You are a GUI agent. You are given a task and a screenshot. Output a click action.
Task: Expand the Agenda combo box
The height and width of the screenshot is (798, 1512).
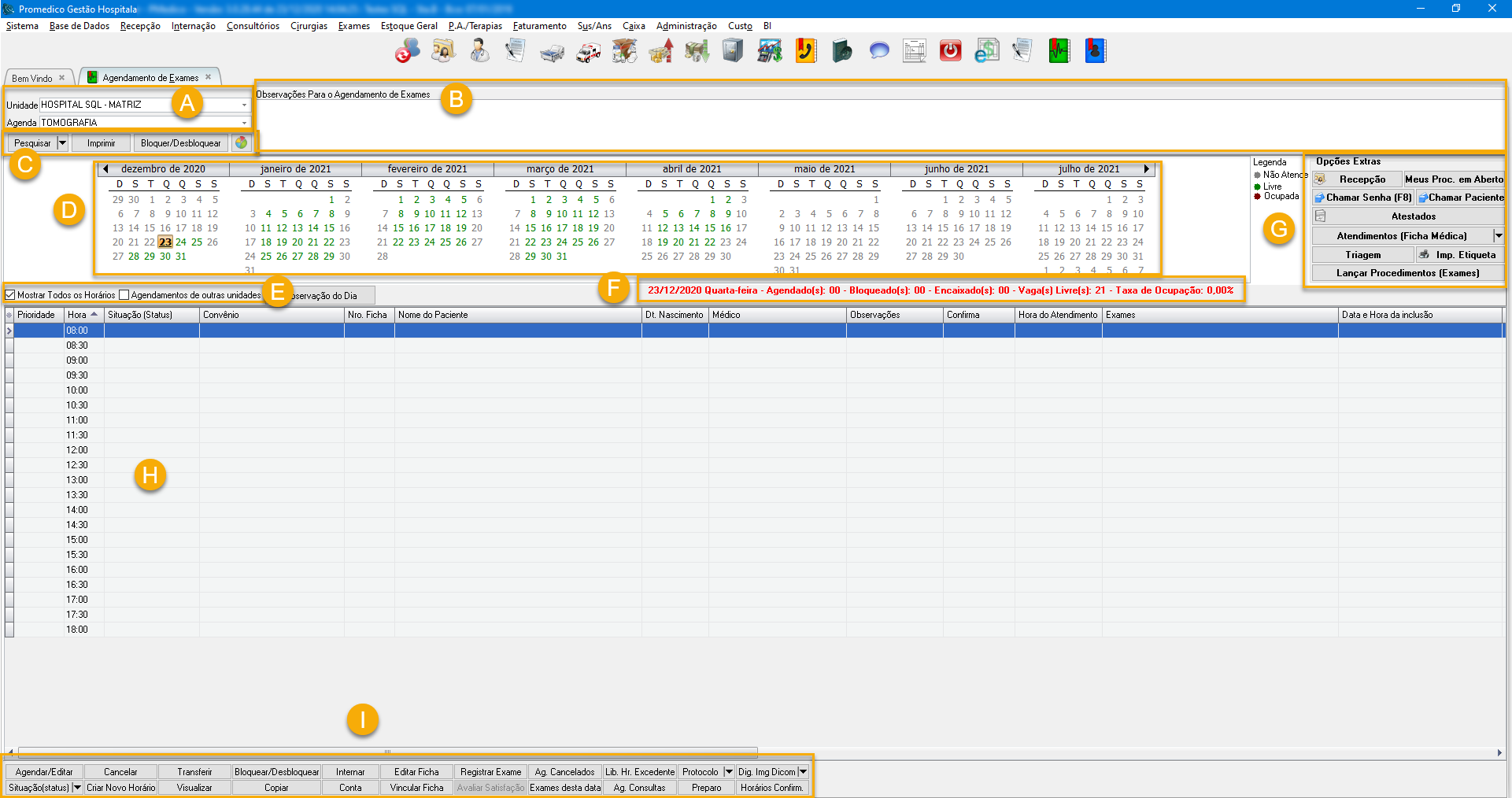pyautogui.click(x=244, y=123)
